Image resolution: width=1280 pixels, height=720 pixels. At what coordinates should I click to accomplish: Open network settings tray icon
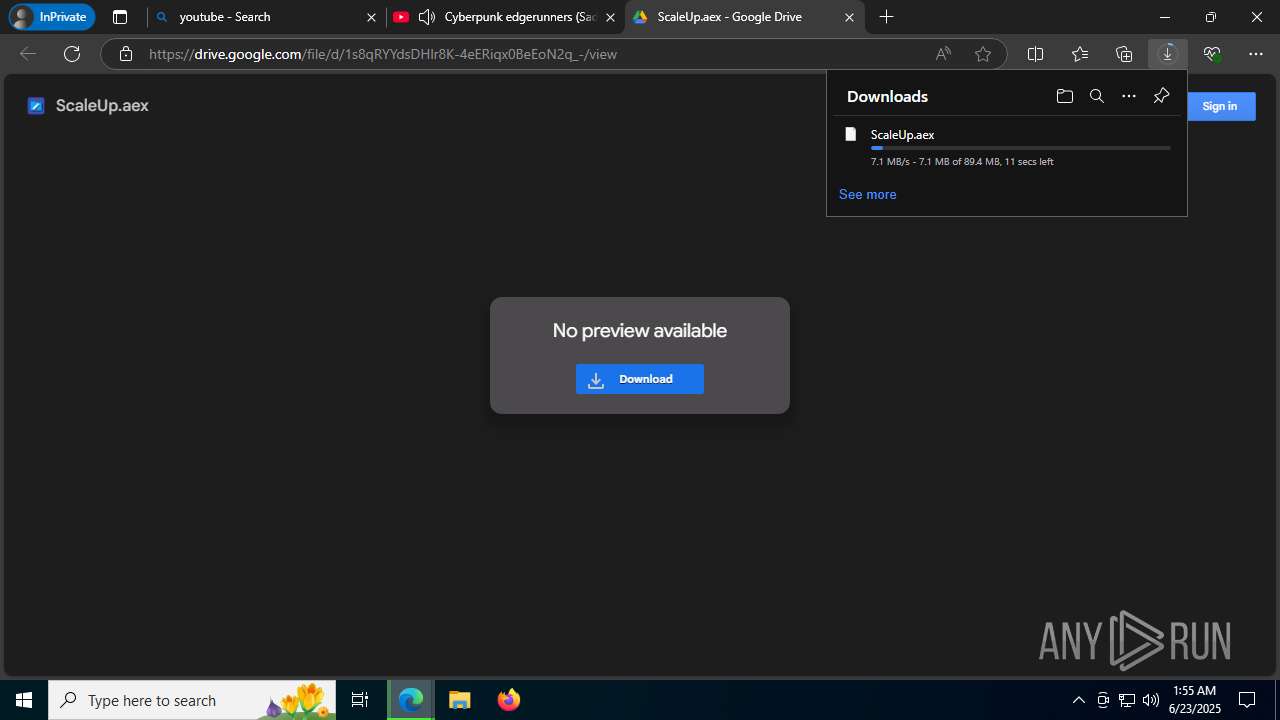1127,700
